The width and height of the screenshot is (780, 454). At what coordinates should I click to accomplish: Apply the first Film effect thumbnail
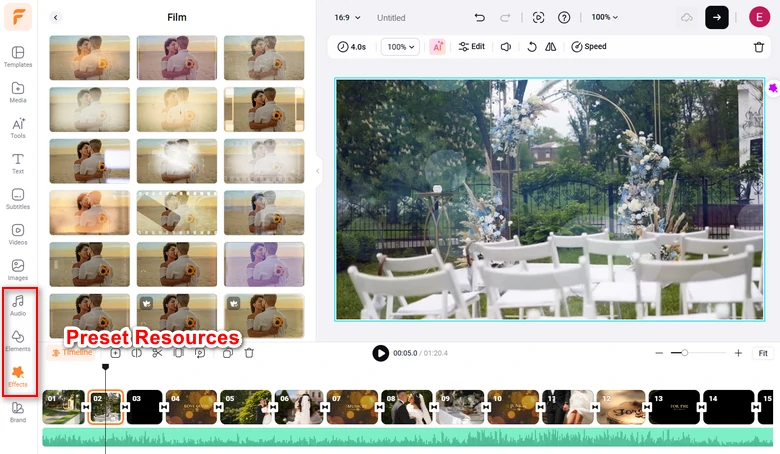coord(90,58)
